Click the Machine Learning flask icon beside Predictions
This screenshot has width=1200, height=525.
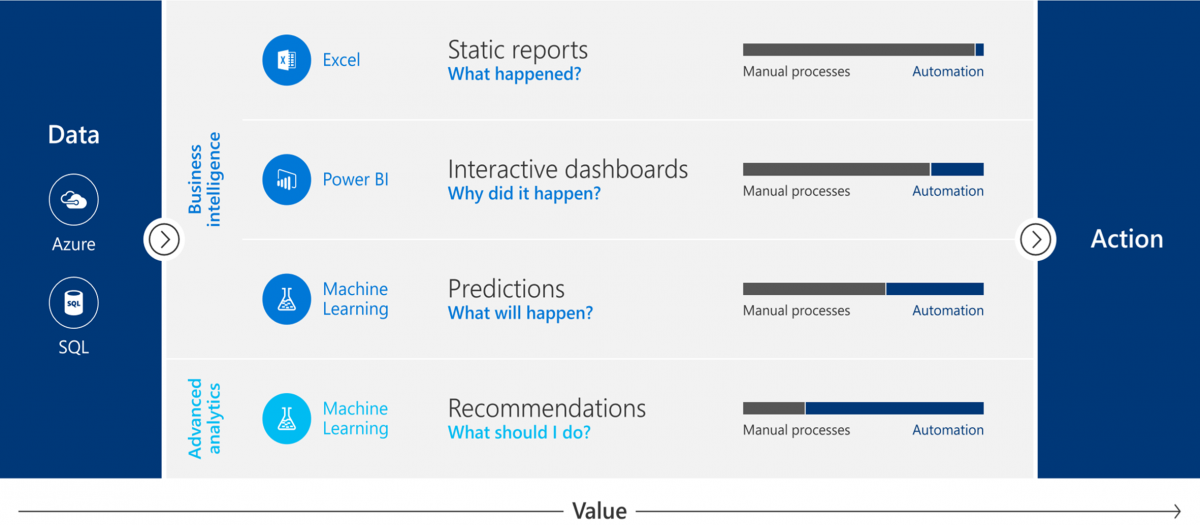(287, 299)
